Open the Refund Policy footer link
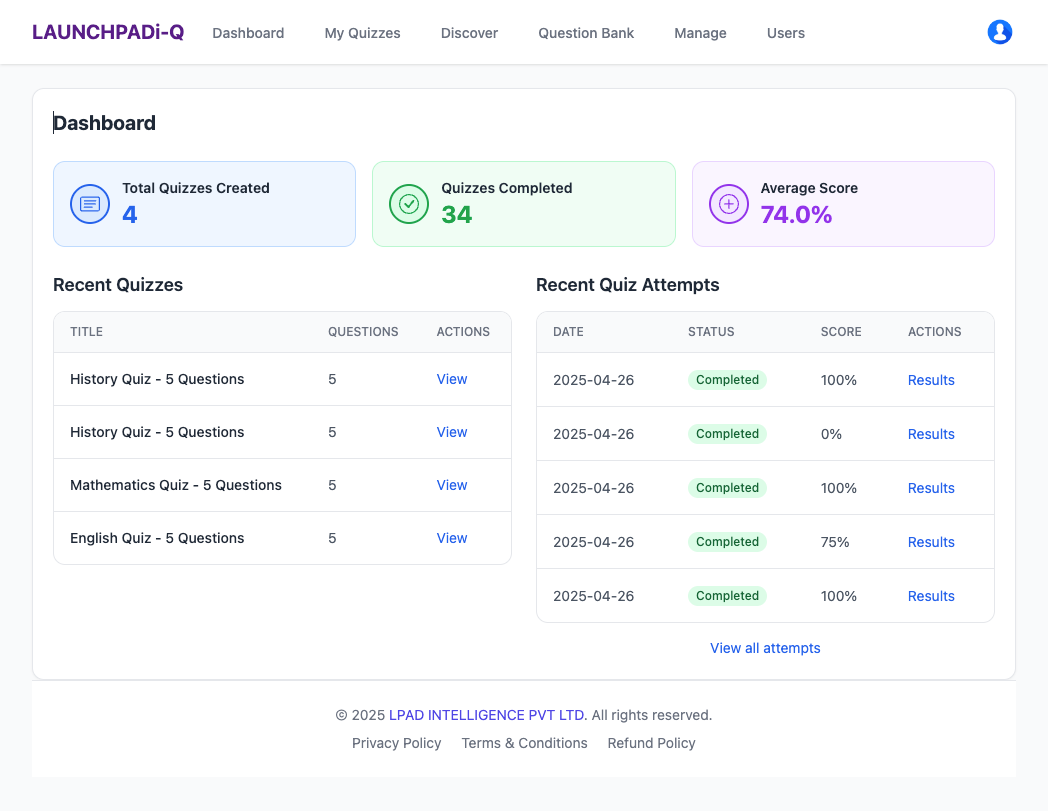 point(651,743)
